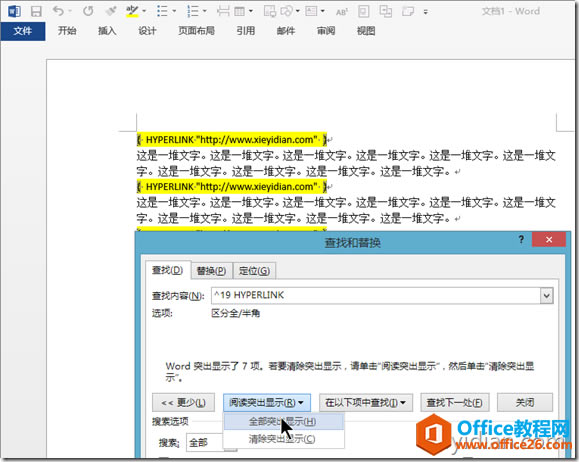Expand the 查找内容 combo box arrow
The width and height of the screenshot is (579, 462).
pos(547,296)
